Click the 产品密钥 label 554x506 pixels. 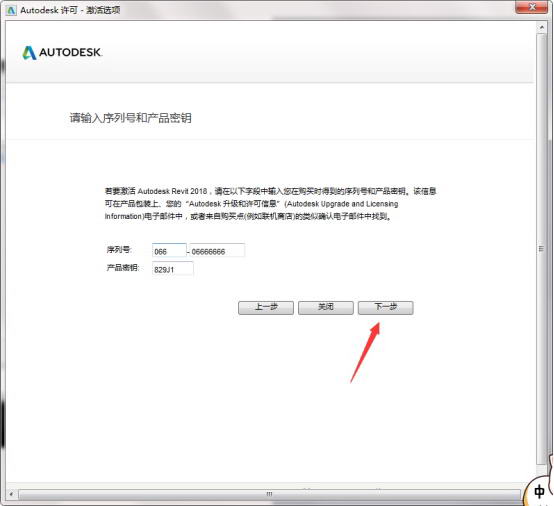[123, 268]
